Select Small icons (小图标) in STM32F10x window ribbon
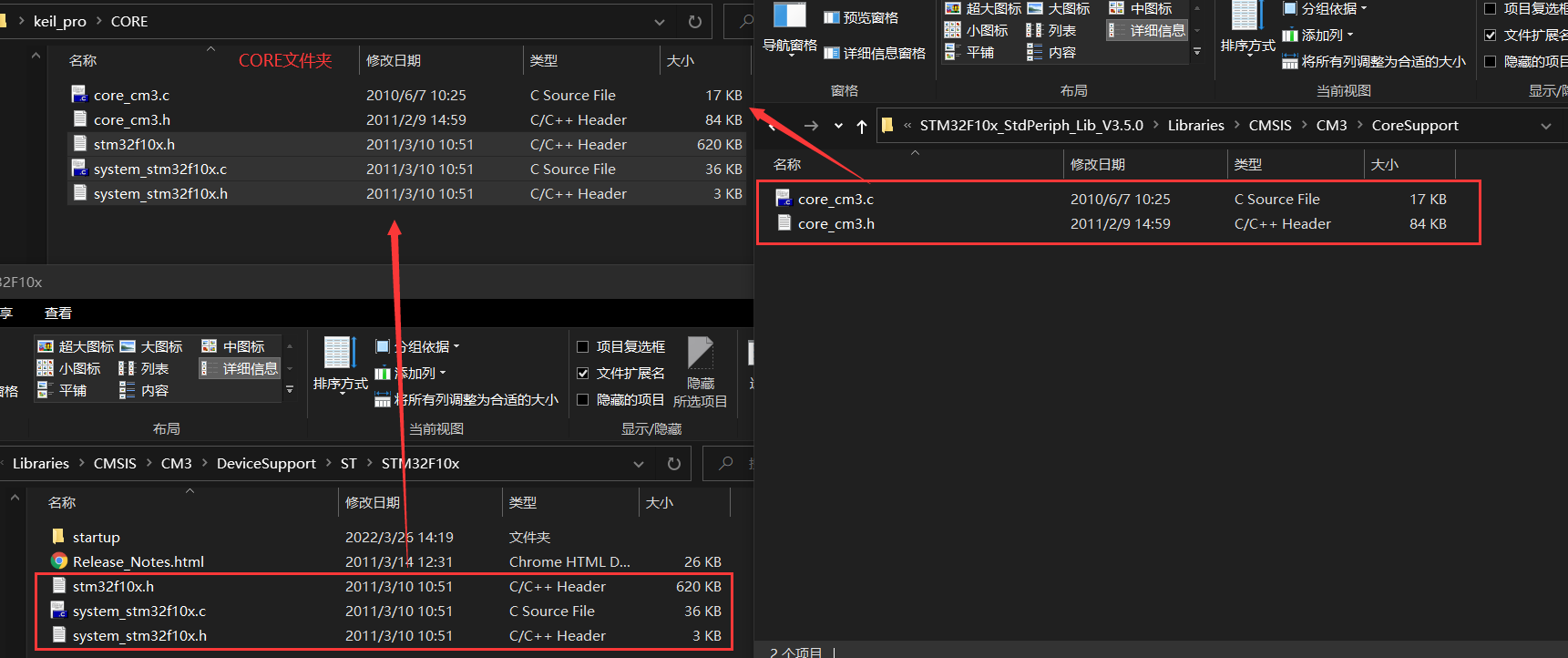 [x=69, y=368]
